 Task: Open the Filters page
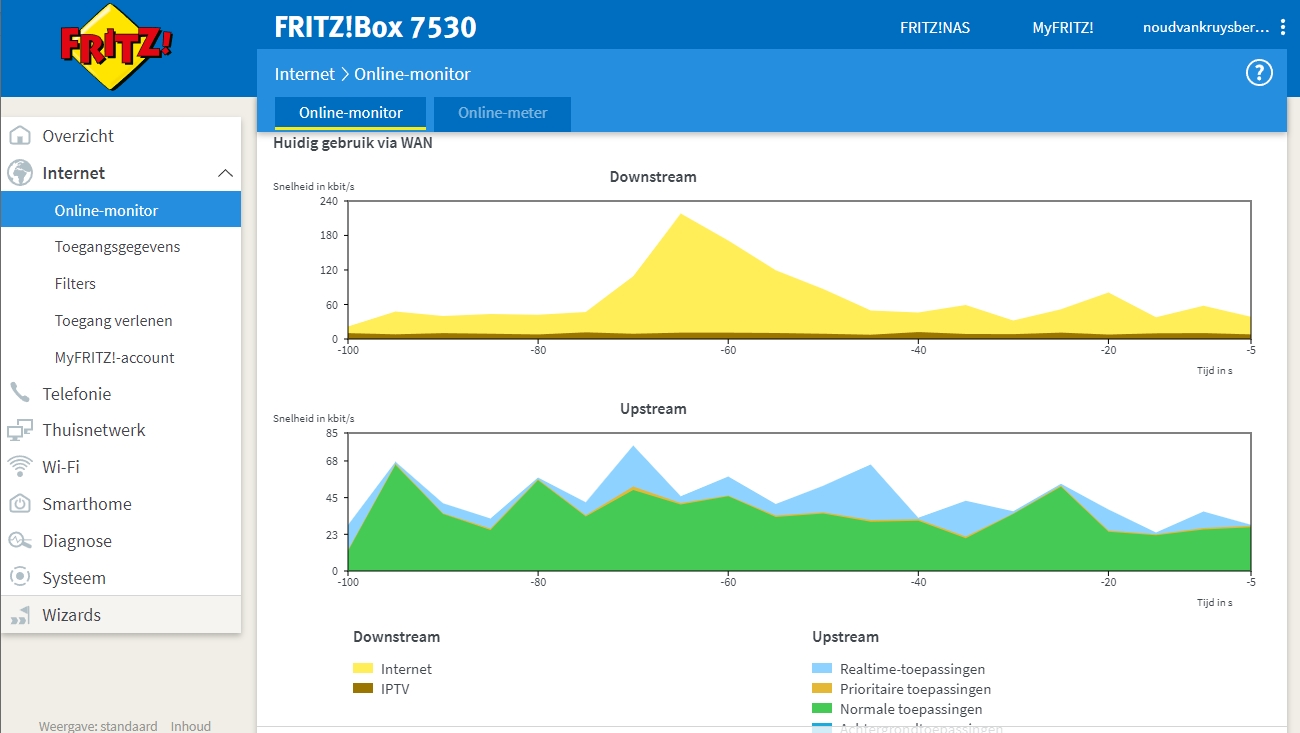(x=72, y=283)
